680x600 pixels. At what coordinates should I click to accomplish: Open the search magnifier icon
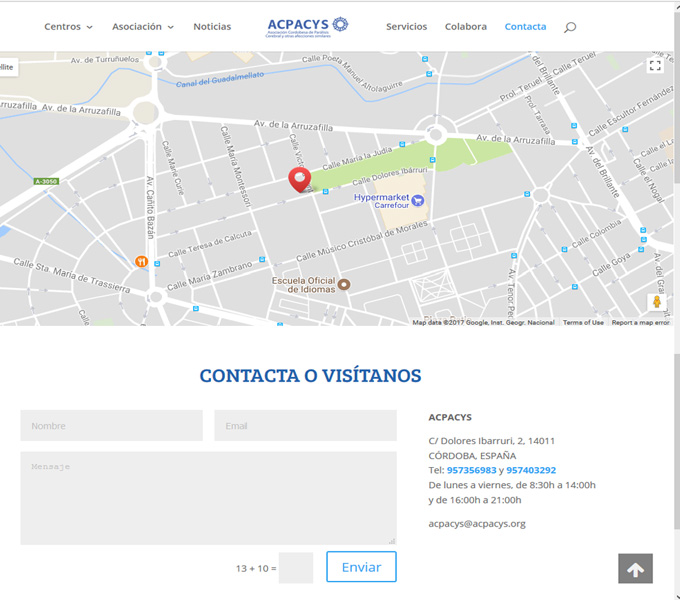click(570, 27)
